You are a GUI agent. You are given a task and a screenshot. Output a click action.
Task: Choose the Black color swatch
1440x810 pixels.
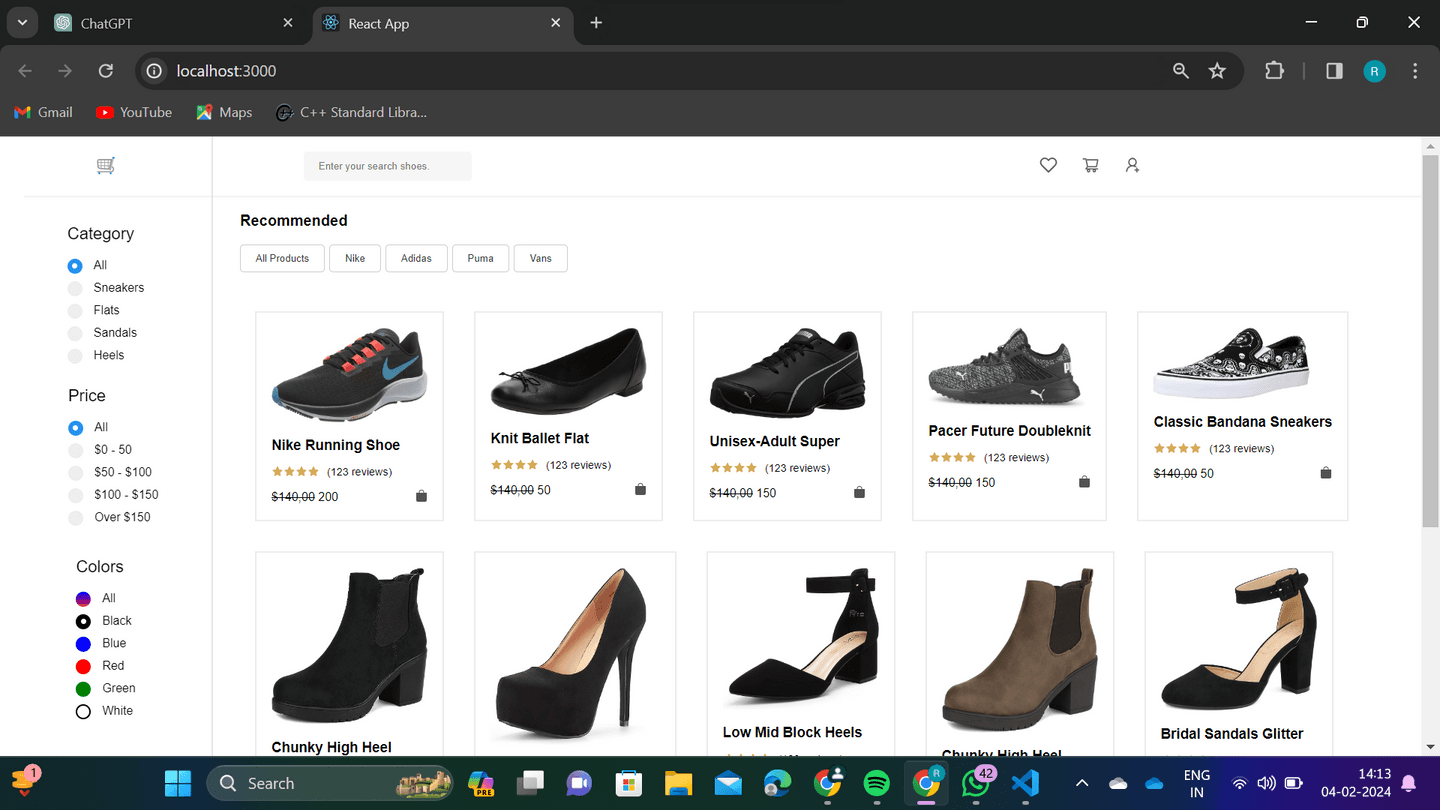pyautogui.click(x=84, y=621)
